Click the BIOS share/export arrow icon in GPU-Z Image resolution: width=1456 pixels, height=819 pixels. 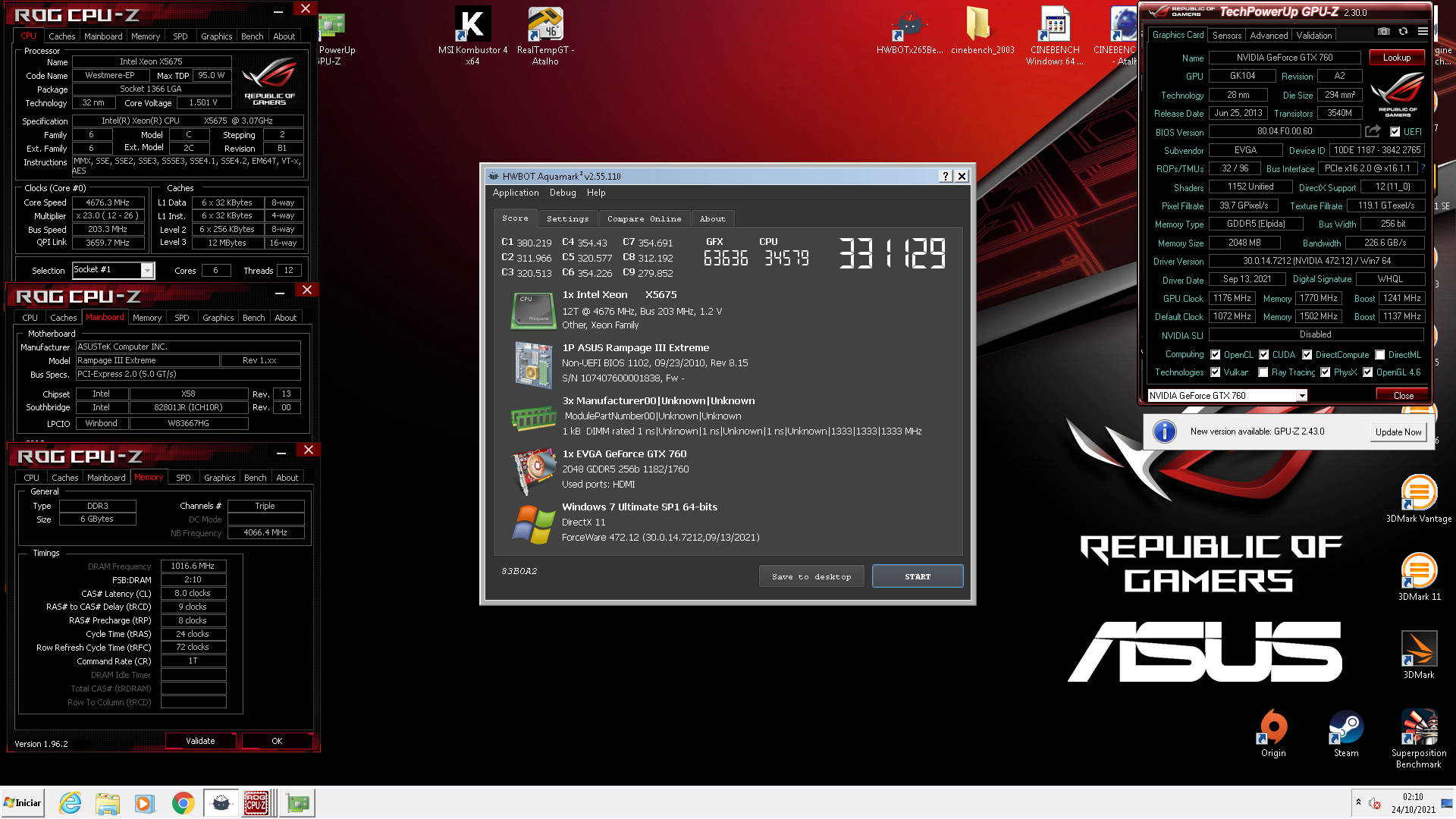(x=1373, y=131)
